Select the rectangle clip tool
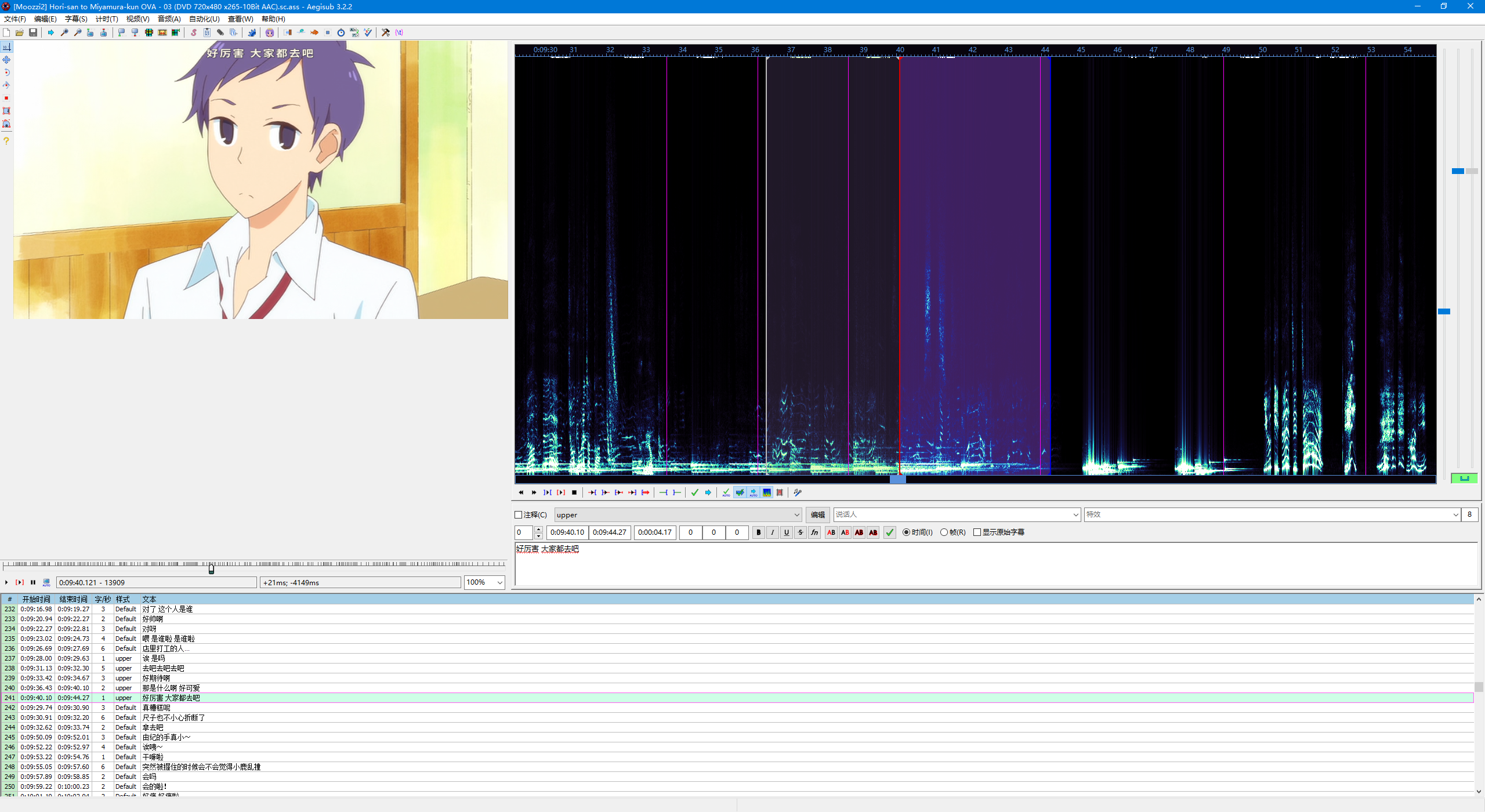Screen dimensions: 1485x812 click(6, 111)
